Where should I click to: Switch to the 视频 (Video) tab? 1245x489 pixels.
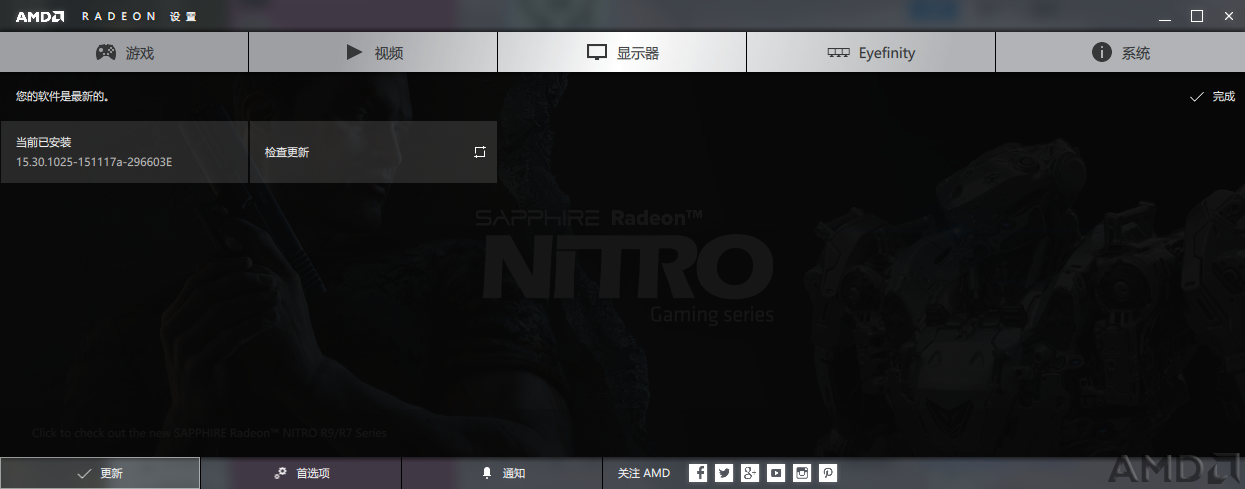[373, 52]
